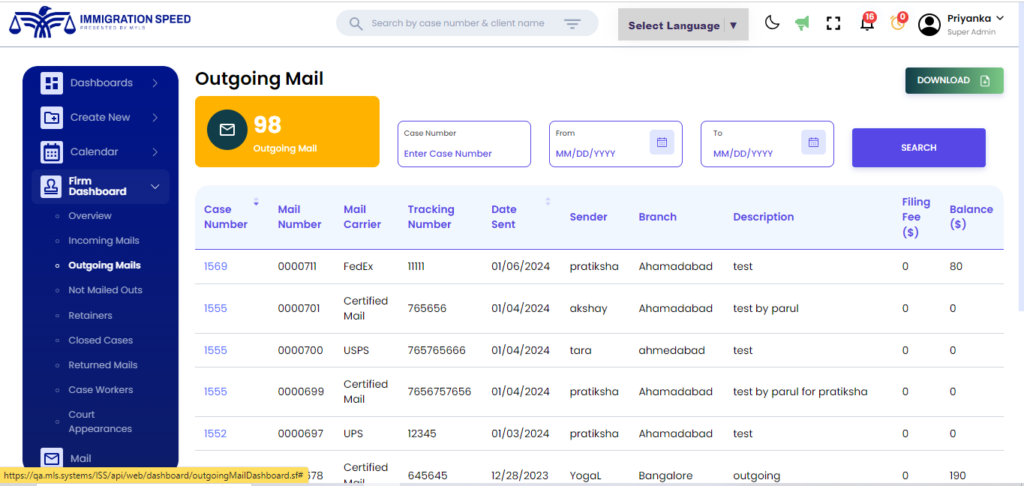Click the Dashboards grid icon

(x=52, y=83)
